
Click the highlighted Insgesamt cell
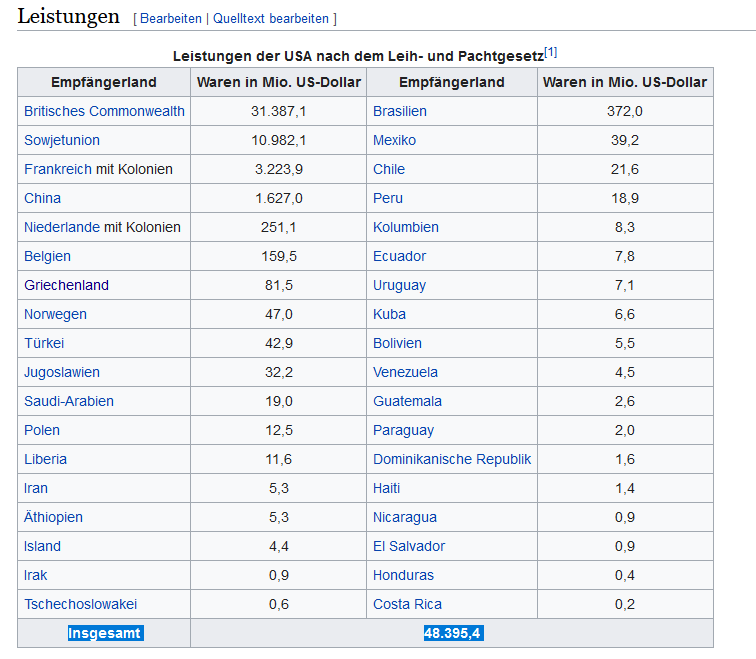pos(104,633)
